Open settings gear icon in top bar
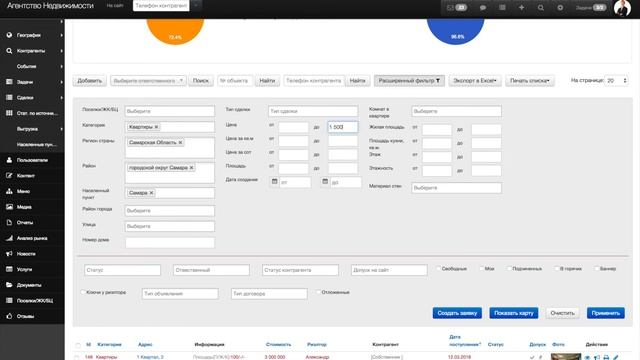640x360 pixels. coord(560,7)
